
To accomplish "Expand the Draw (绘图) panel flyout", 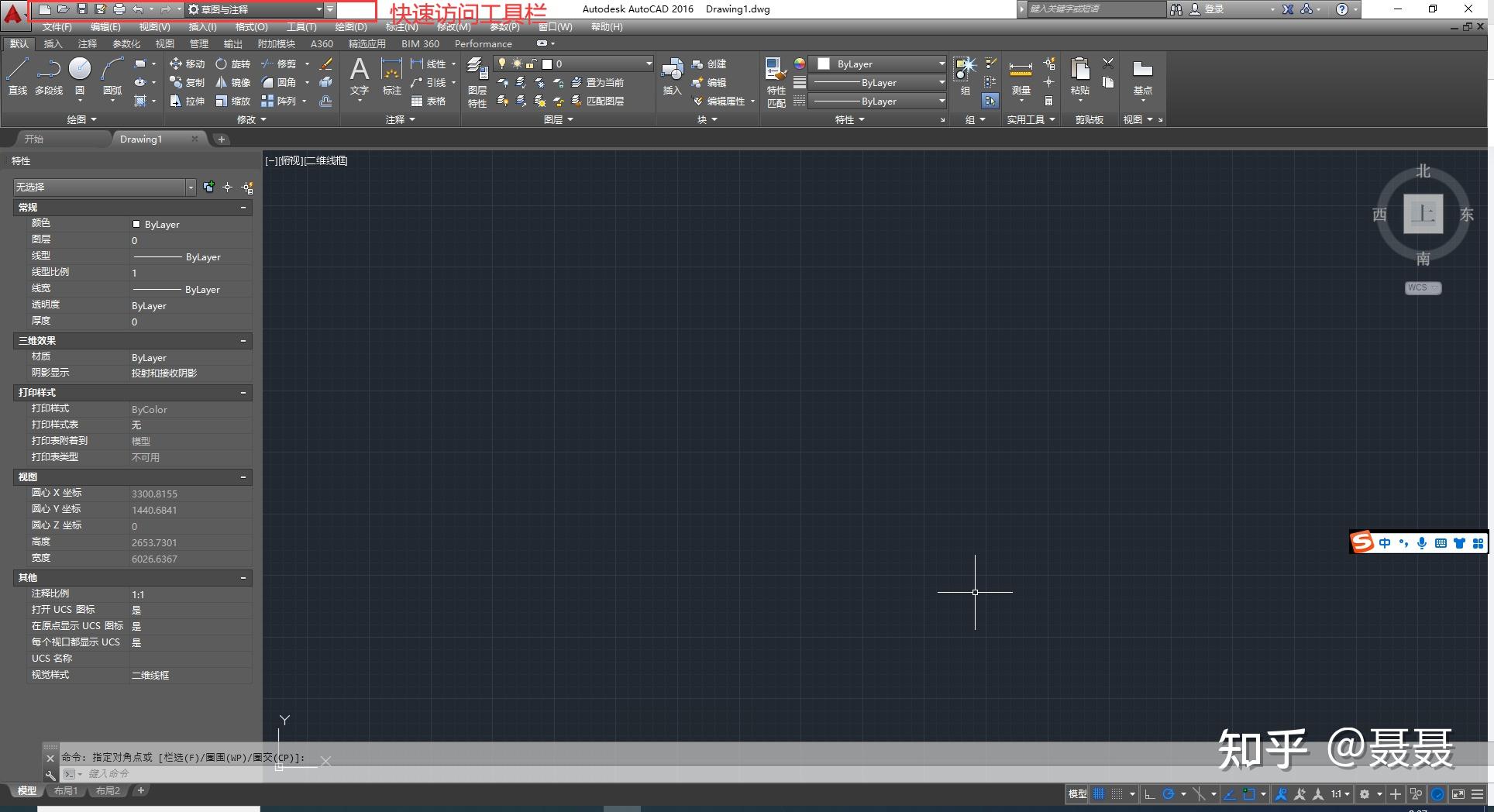I will point(81,120).
